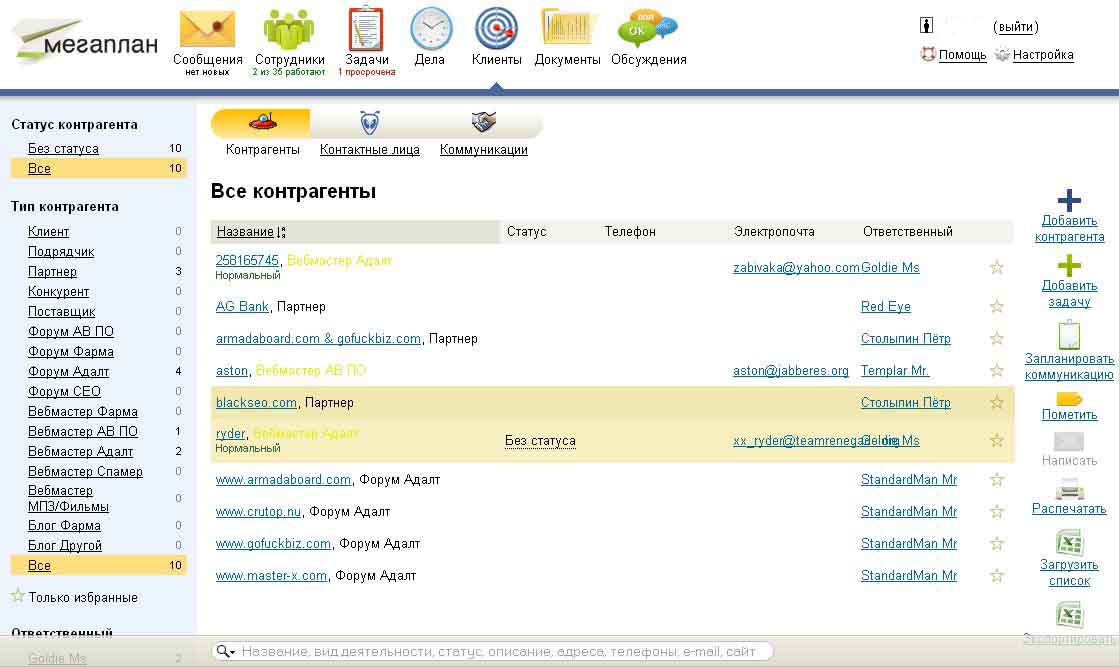
Task: Filter by Форум Адалт contractor type
Action: 69,371
